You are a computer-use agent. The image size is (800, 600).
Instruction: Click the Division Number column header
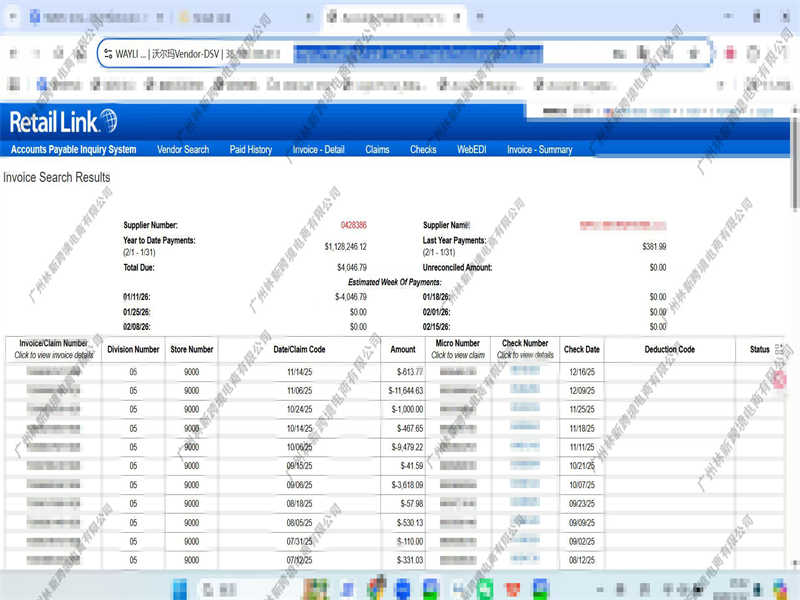[133, 349]
